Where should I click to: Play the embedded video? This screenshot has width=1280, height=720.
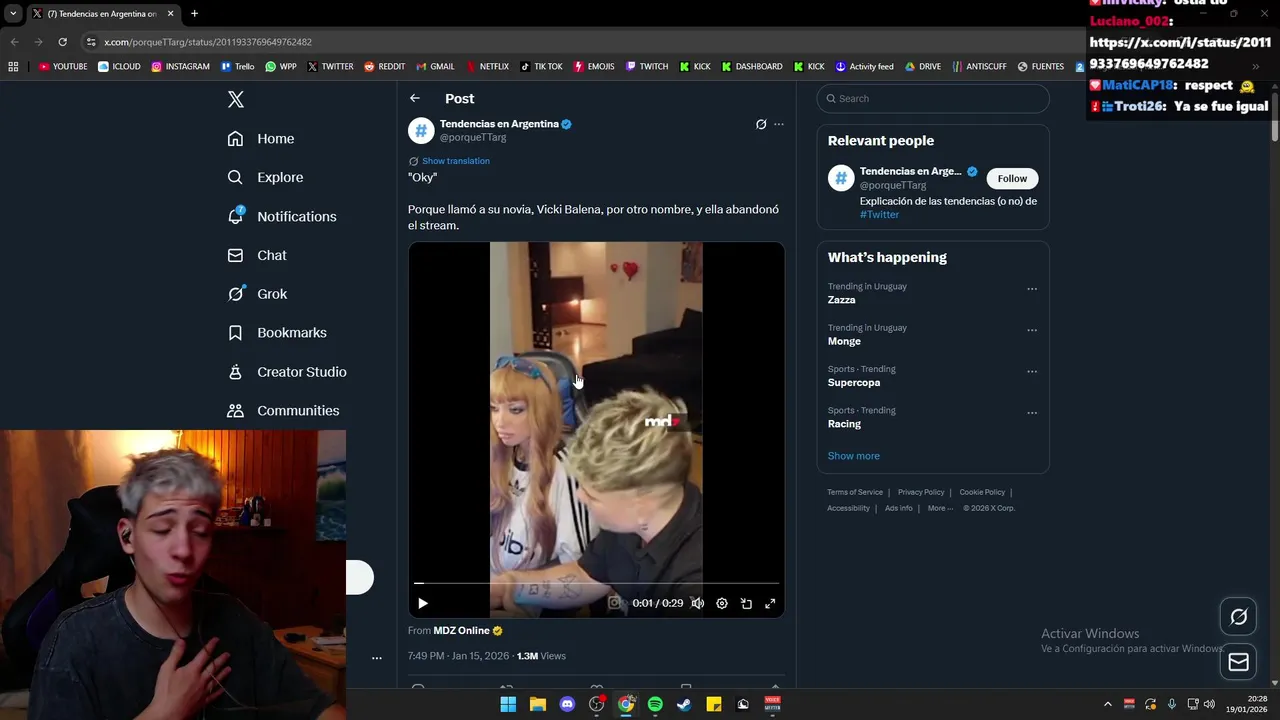pyautogui.click(x=423, y=603)
